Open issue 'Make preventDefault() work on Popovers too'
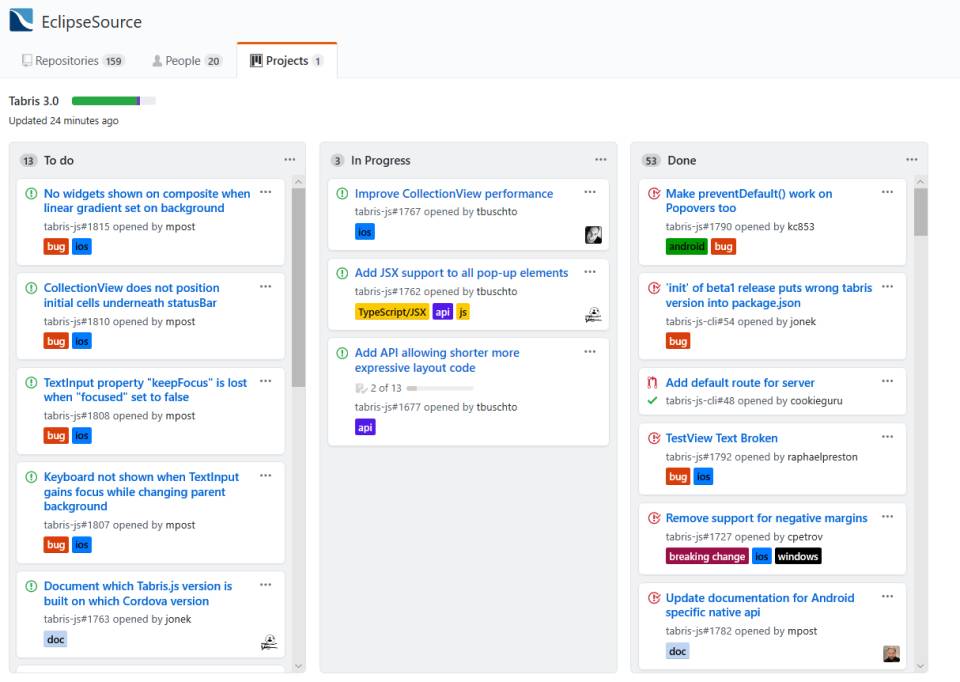 (749, 201)
